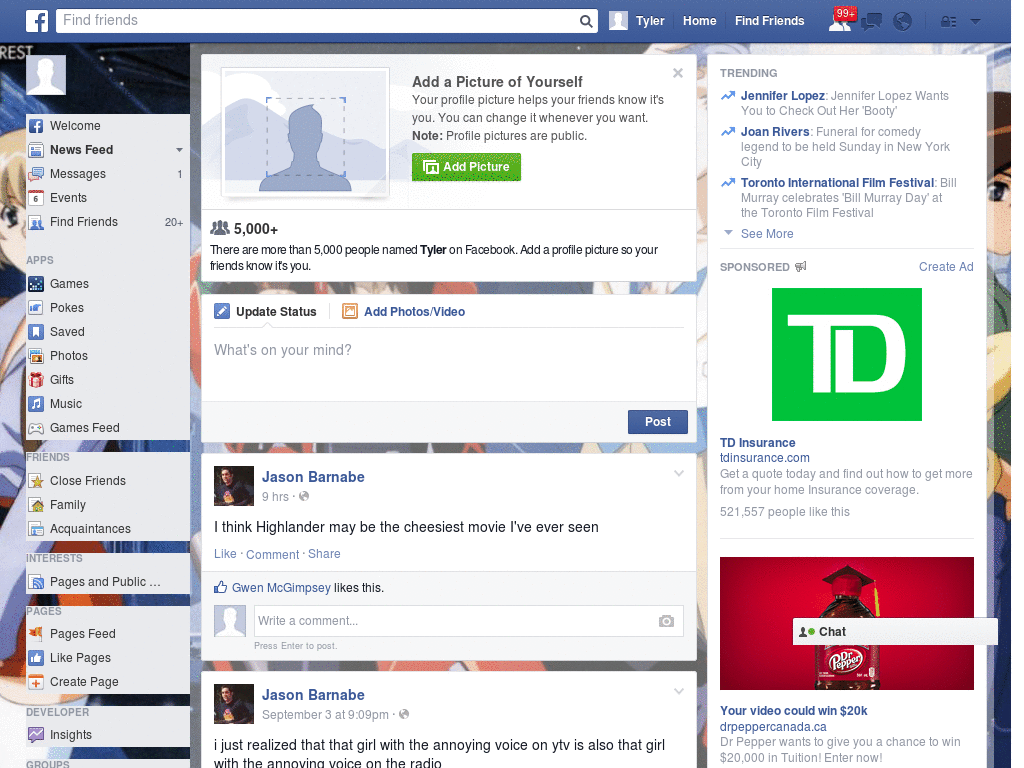Image resolution: width=1024 pixels, height=768 pixels.
Task: Open the account menu dropdown arrow
Action: click(x=975, y=21)
